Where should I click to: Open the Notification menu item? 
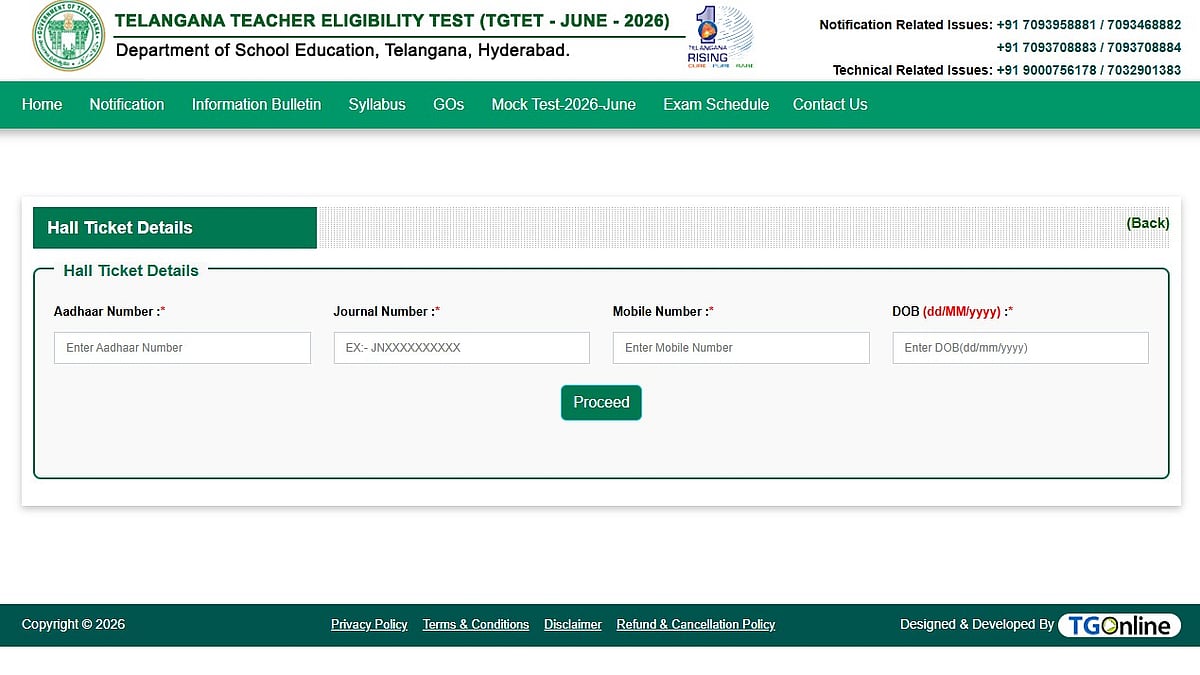tap(127, 104)
